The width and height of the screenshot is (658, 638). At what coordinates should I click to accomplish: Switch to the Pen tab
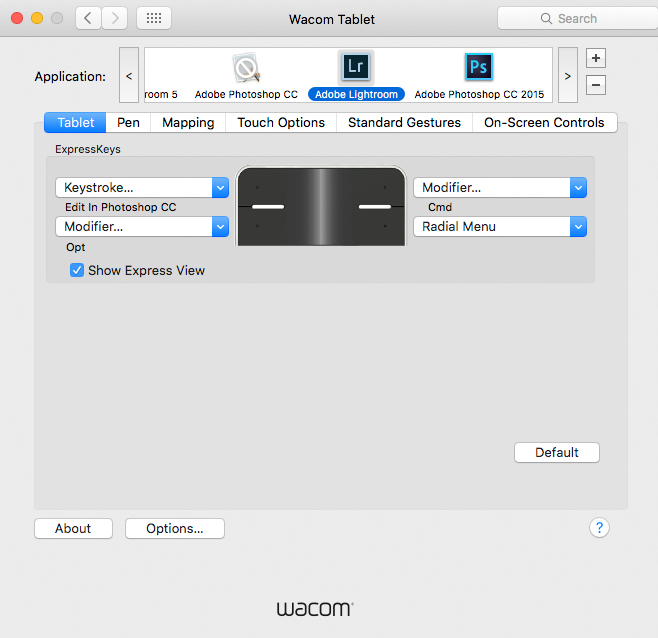pyautogui.click(x=128, y=123)
